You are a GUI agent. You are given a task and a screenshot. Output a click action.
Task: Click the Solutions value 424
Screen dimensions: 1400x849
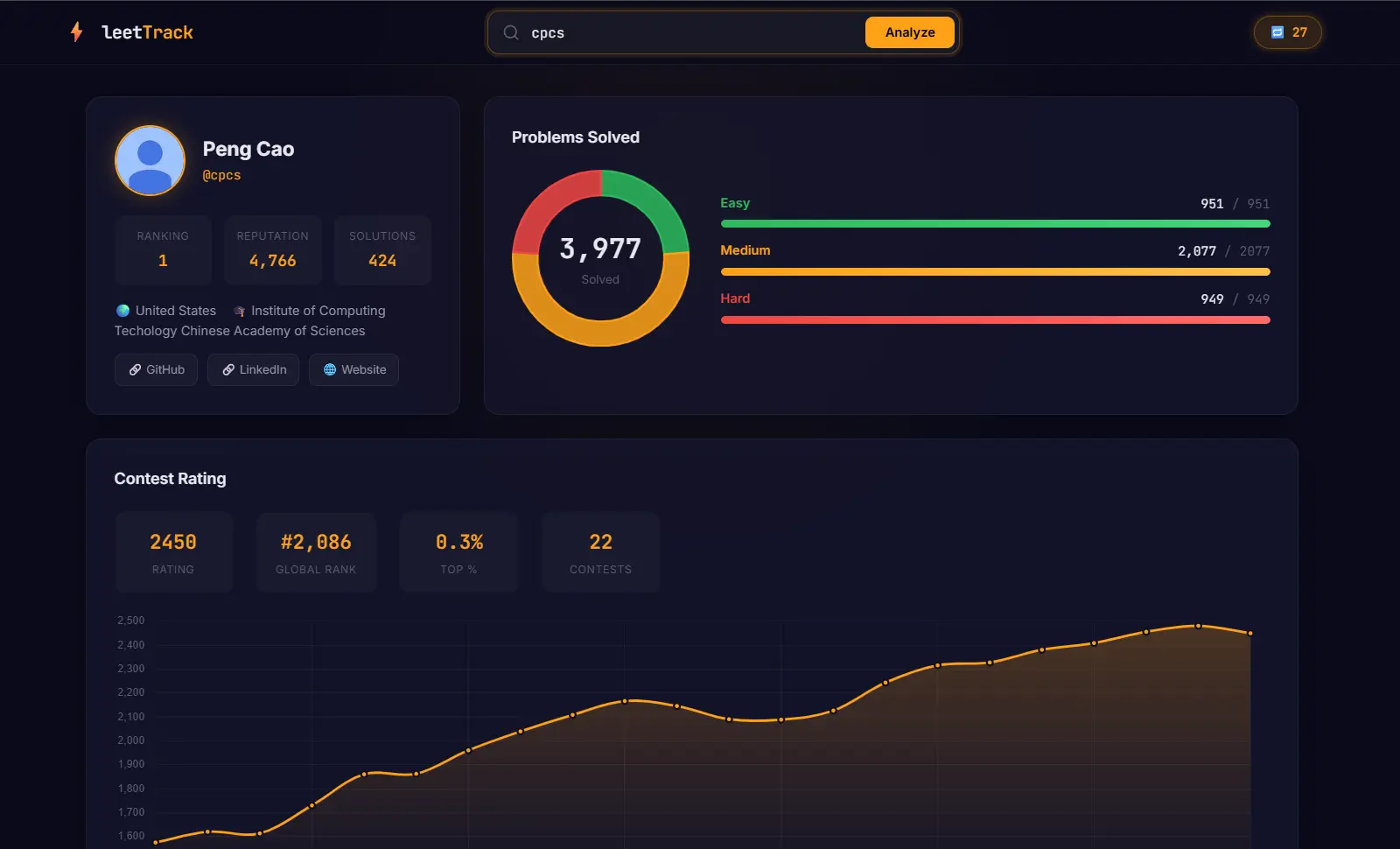click(382, 261)
